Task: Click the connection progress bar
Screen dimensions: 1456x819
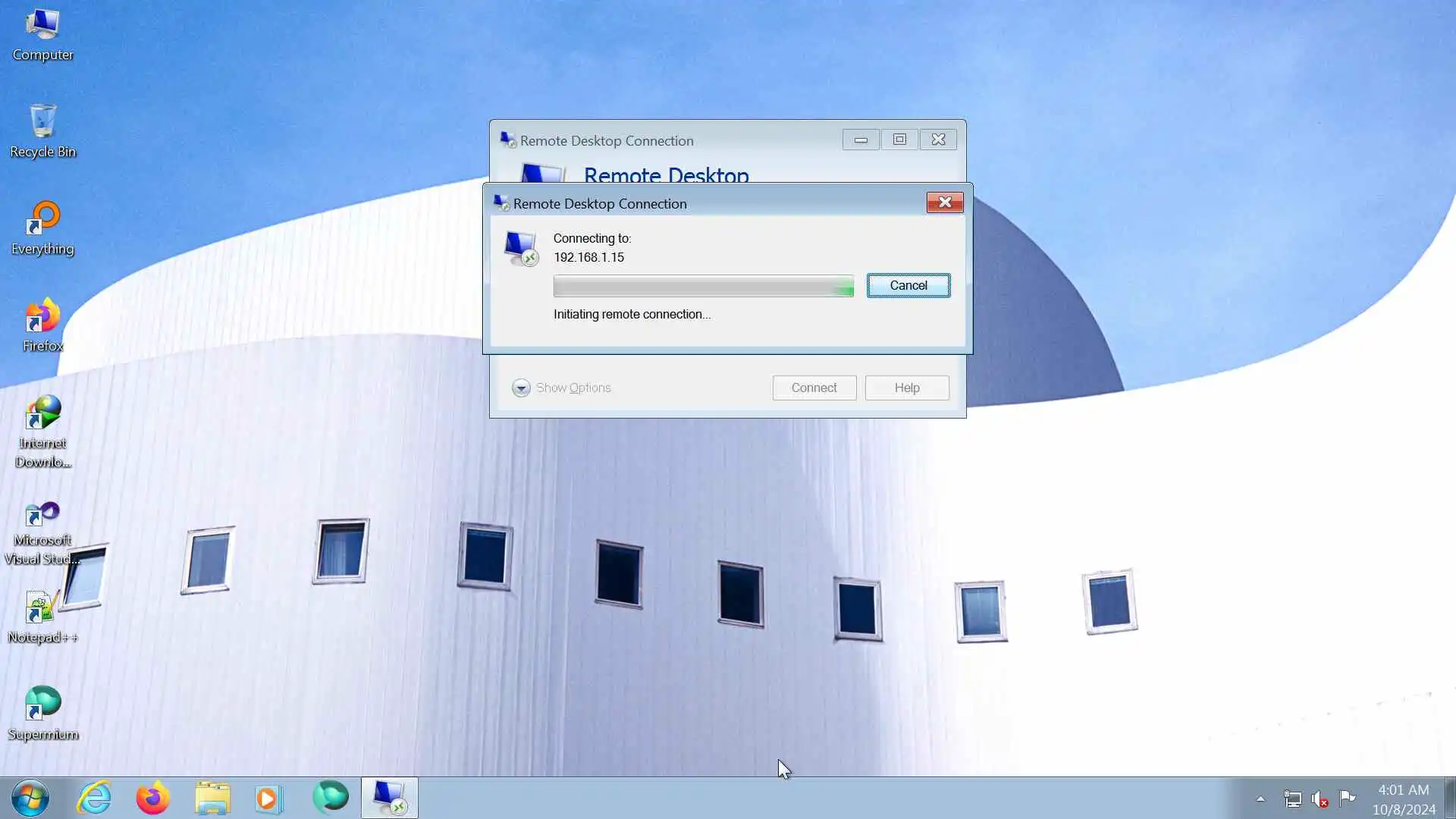Action: (x=703, y=286)
